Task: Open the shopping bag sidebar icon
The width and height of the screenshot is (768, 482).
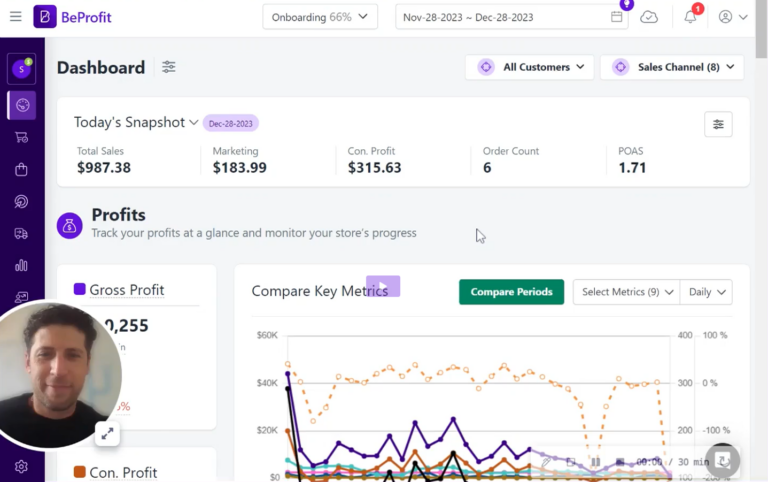Action: (x=21, y=169)
